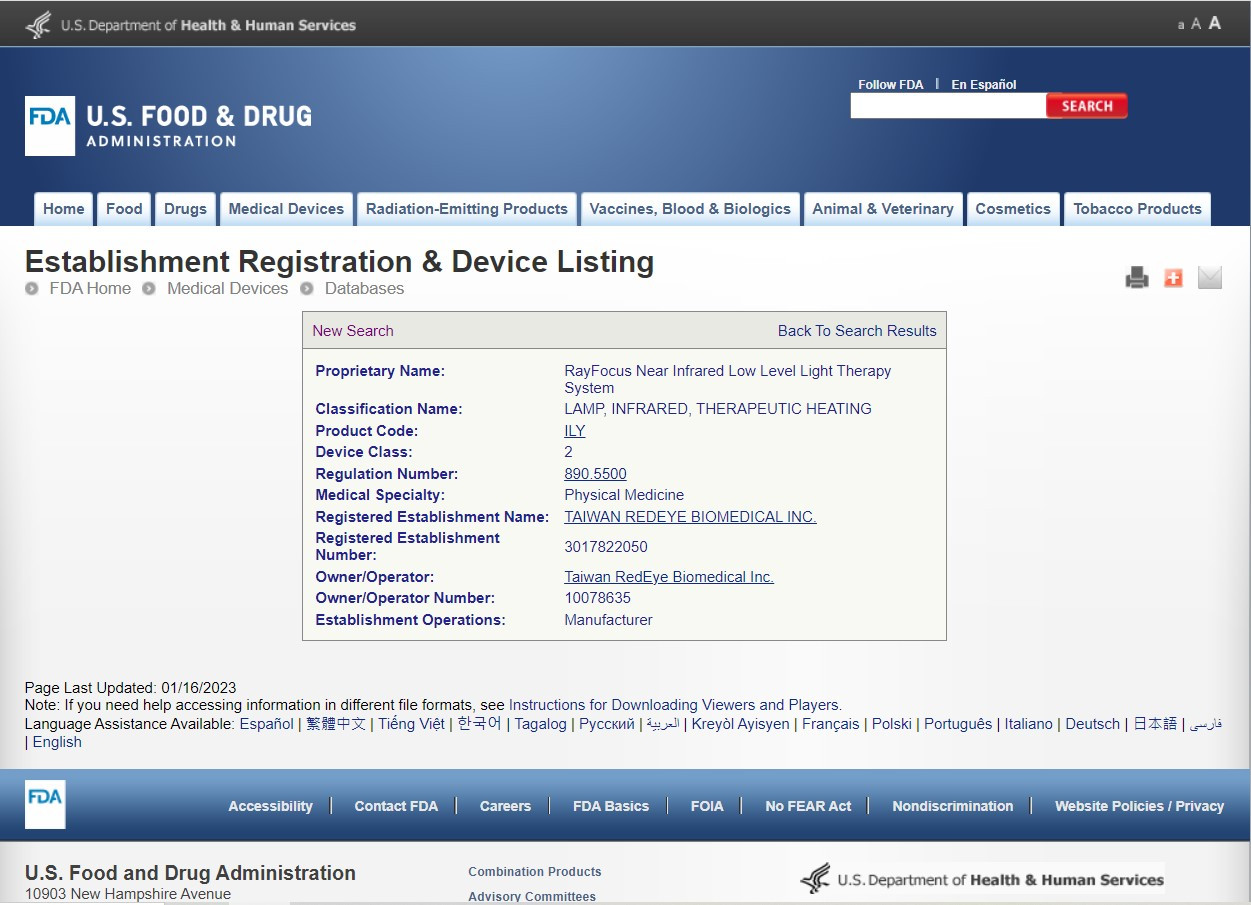Click the red SEARCH button
The width and height of the screenshot is (1251, 905).
(x=1087, y=106)
